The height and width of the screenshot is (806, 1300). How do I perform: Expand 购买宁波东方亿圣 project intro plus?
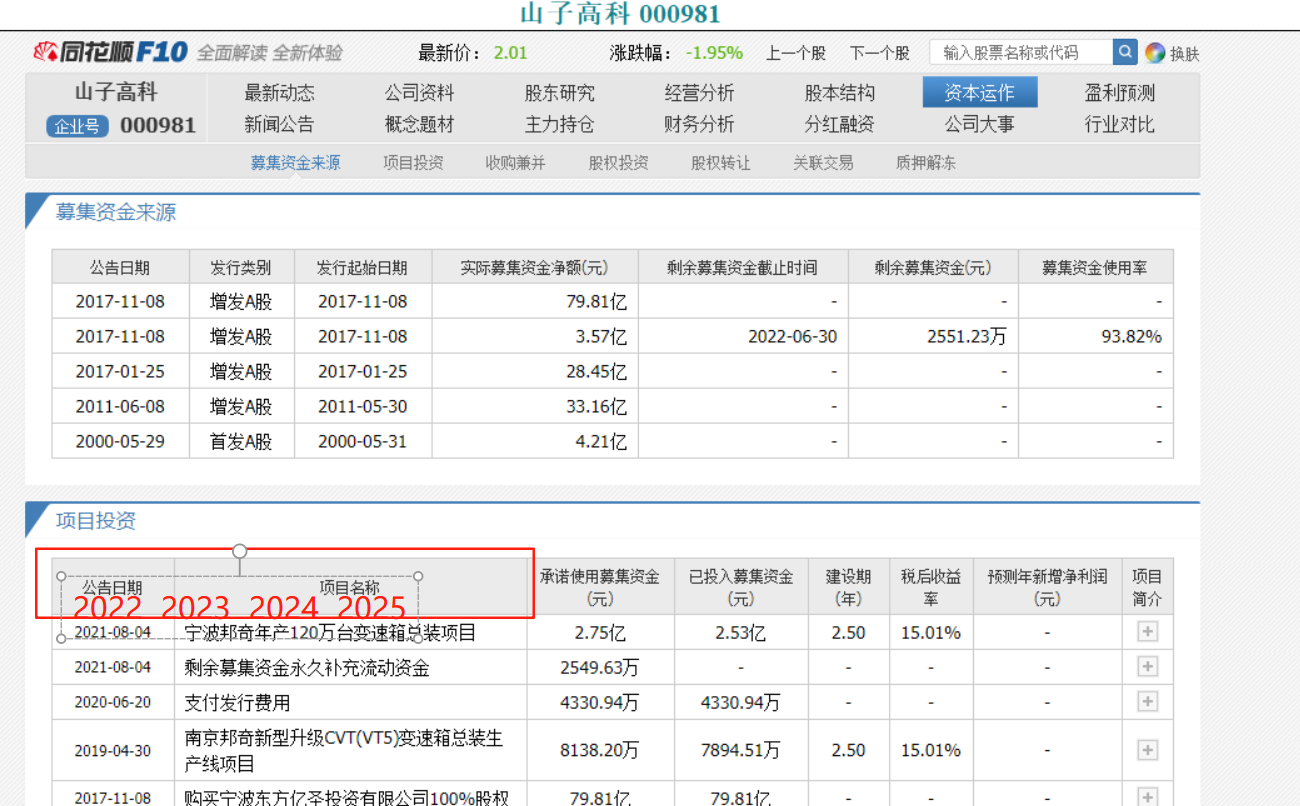[x=1147, y=797]
